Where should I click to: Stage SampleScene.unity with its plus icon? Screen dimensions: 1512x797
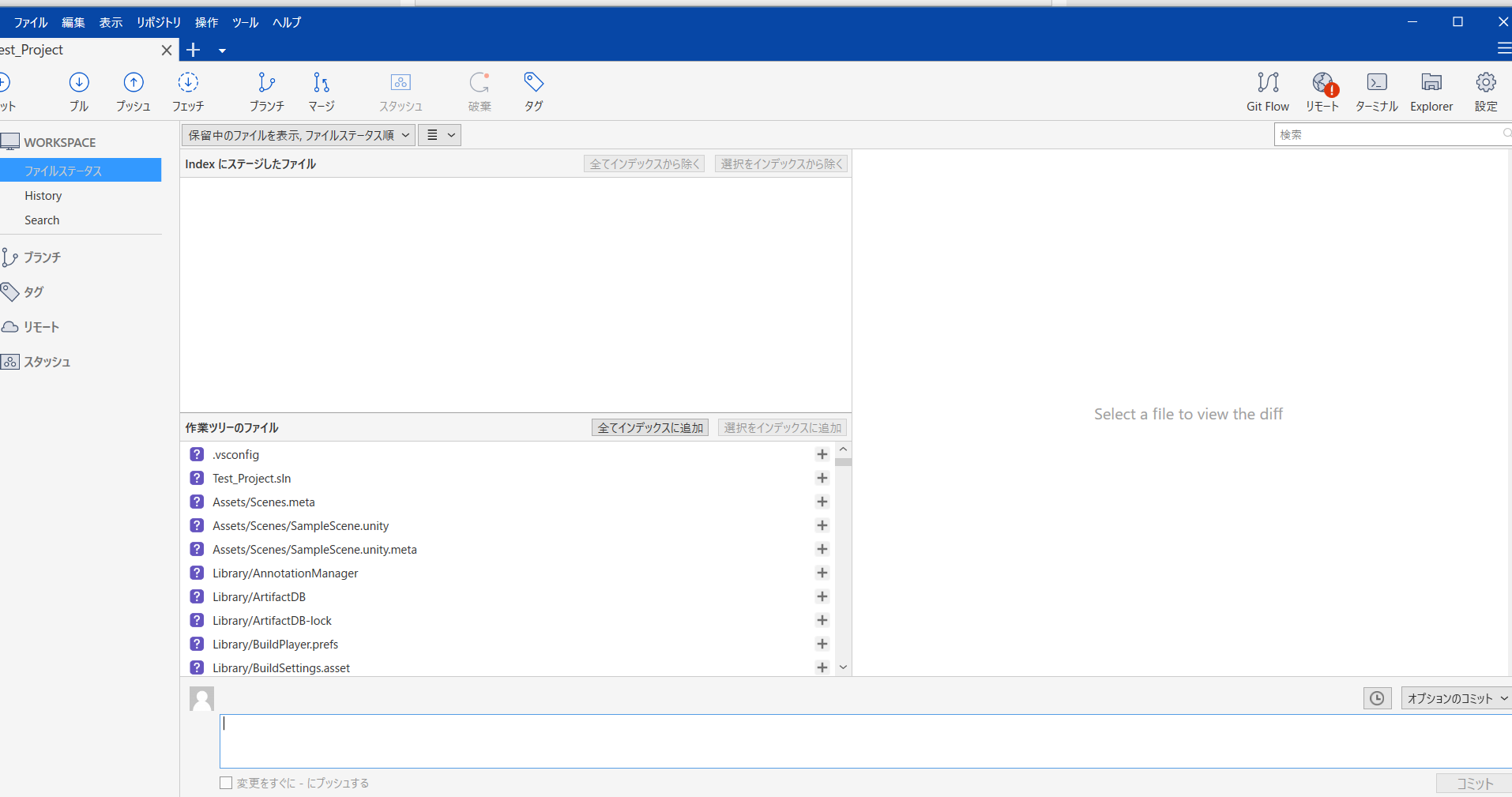click(822, 525)
